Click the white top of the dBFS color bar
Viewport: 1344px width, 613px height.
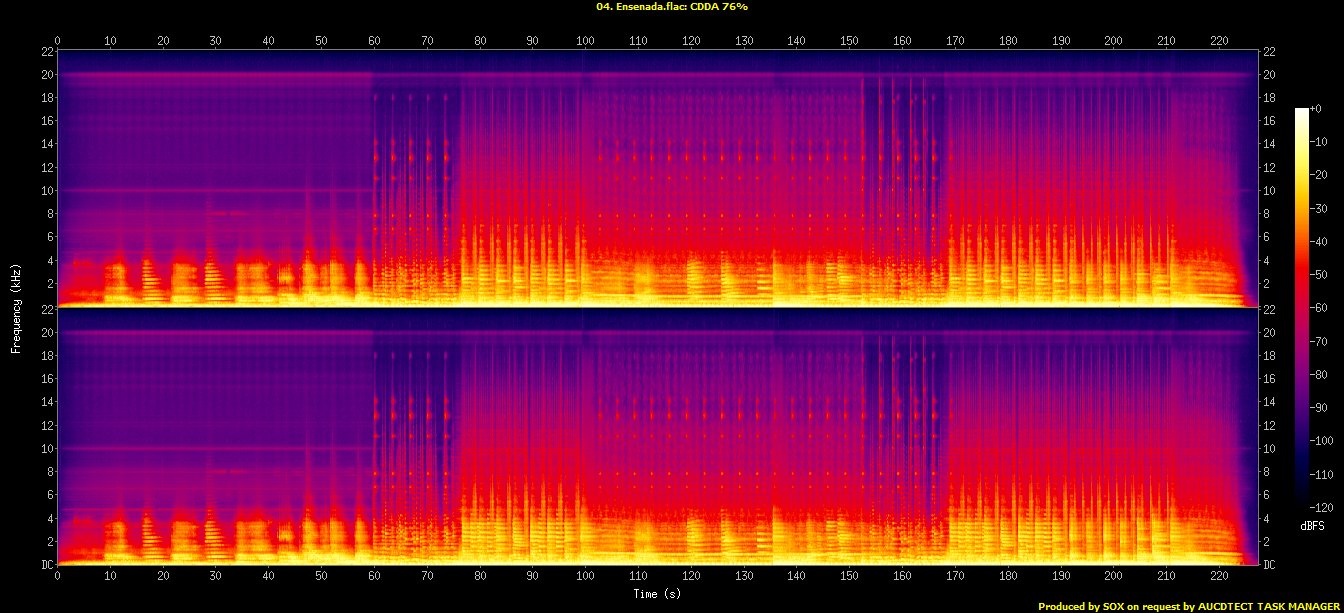[1301, 112]
